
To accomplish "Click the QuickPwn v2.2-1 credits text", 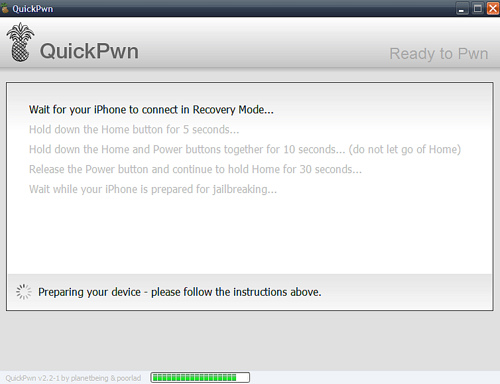I will click(x=73, y=378).
